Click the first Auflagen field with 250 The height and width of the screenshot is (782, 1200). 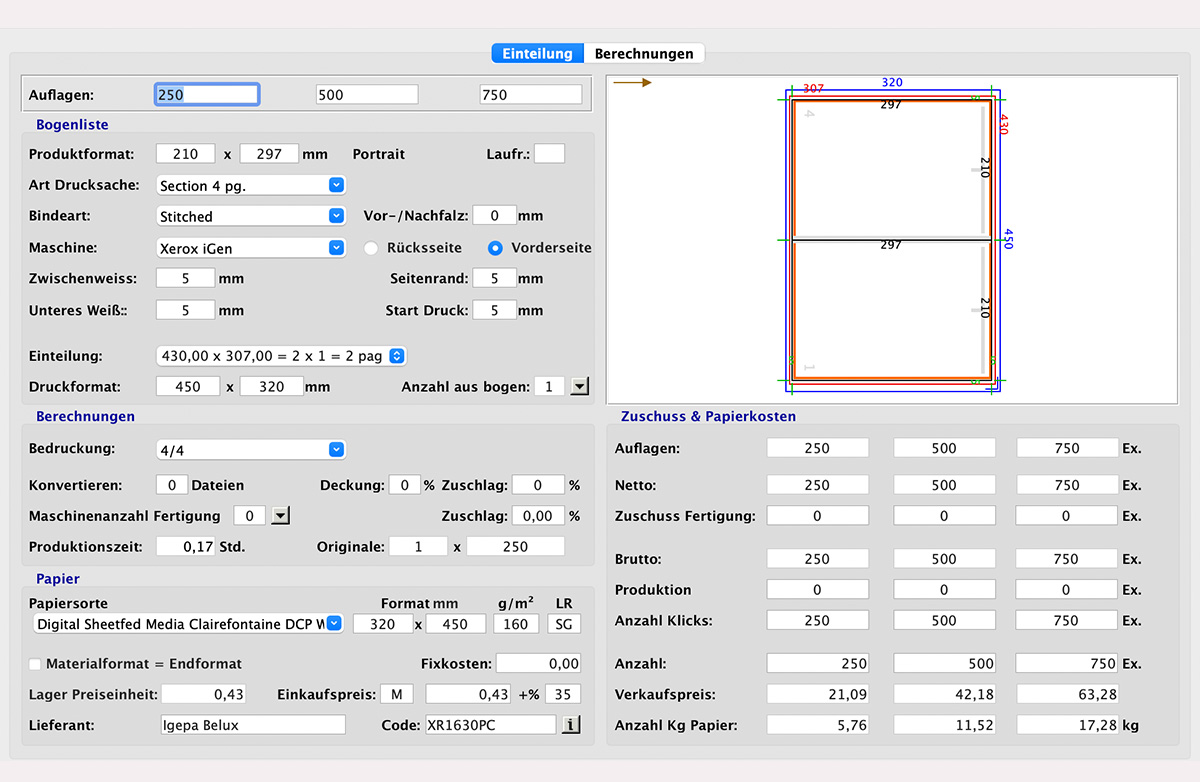click(x=207, y=95)
